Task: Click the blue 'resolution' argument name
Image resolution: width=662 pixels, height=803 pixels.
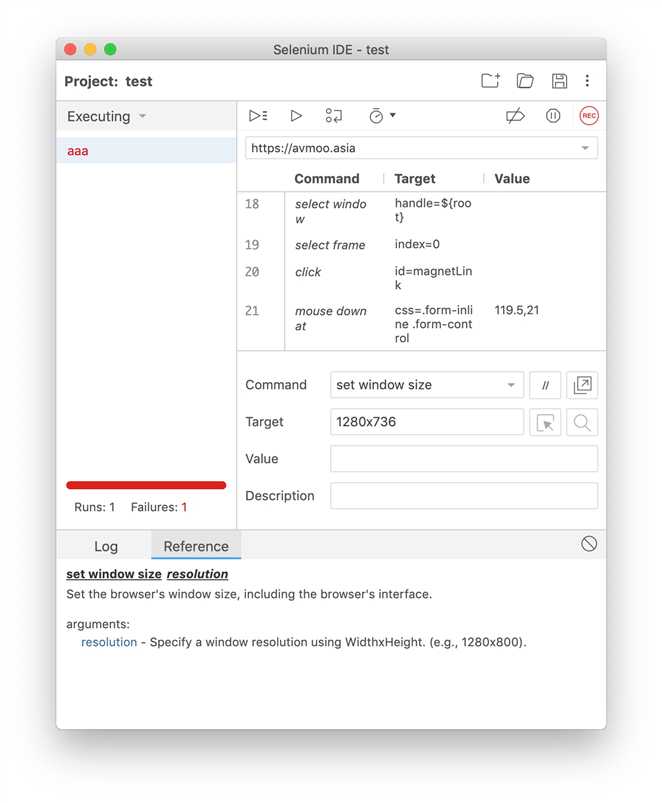Action: [109, 642]
